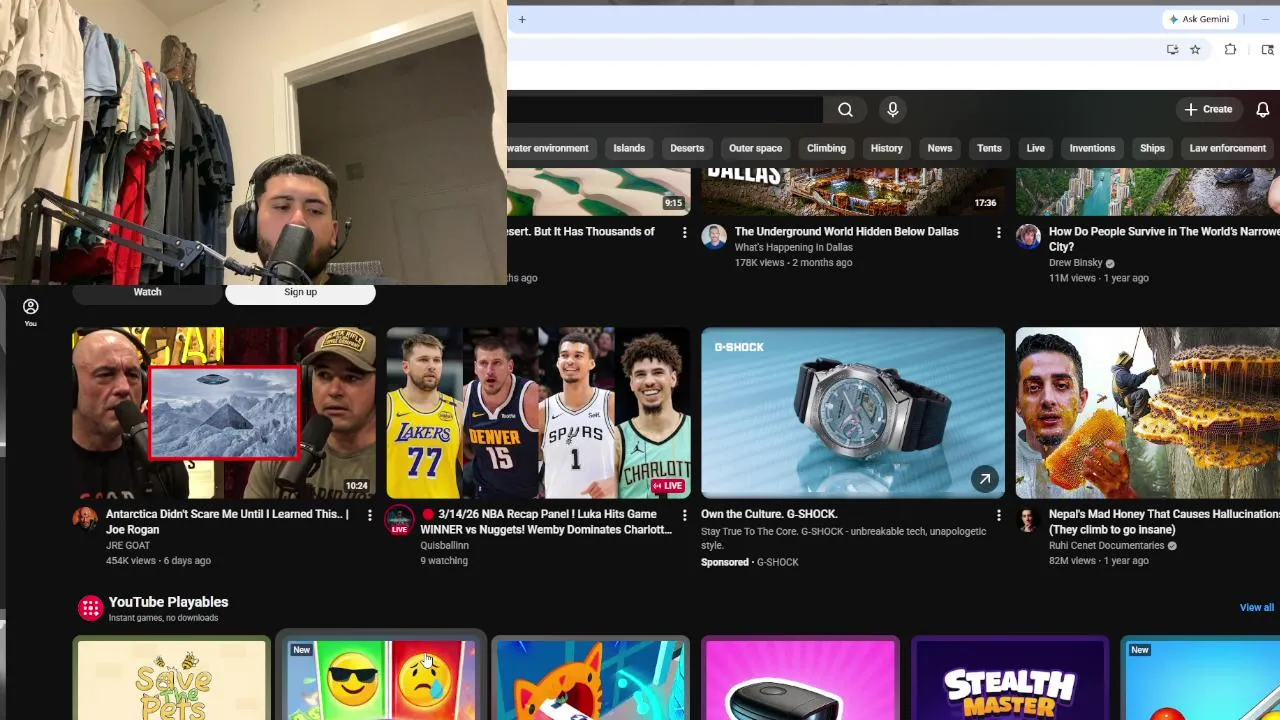Screen dimensions: 1280x720
Task: Open the Nepal Mad Honey video thumbnail
Action: point(1148,413)
